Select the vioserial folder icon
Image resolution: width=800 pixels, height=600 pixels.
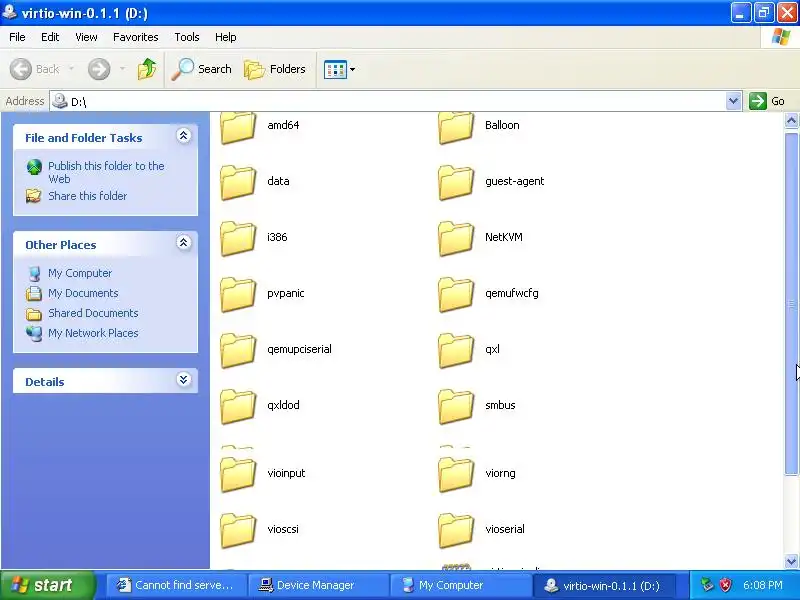[x=456, y=531]
